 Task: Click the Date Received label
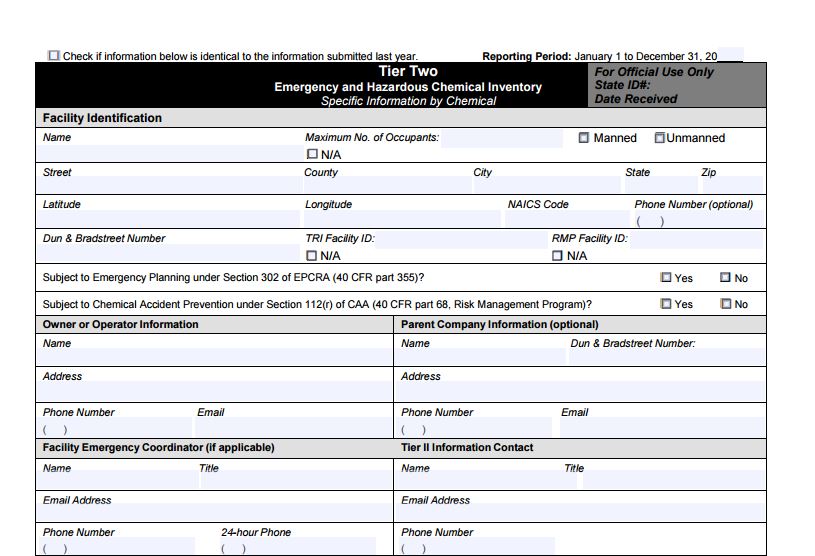tap(636, 99)
